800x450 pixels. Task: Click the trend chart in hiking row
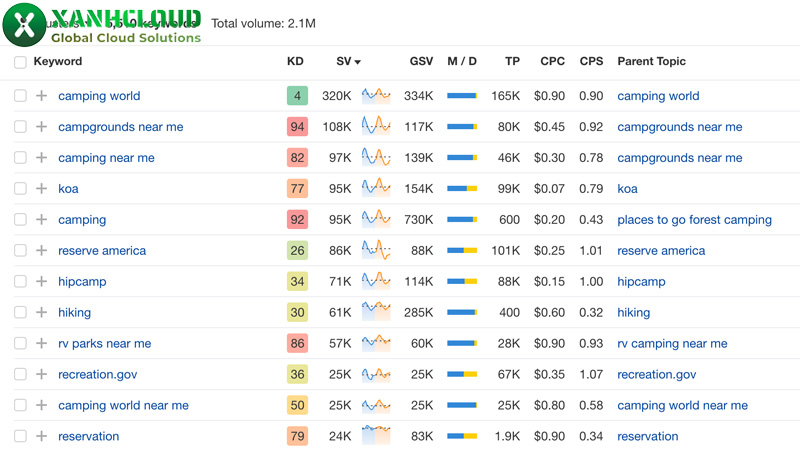pos(376,313)
